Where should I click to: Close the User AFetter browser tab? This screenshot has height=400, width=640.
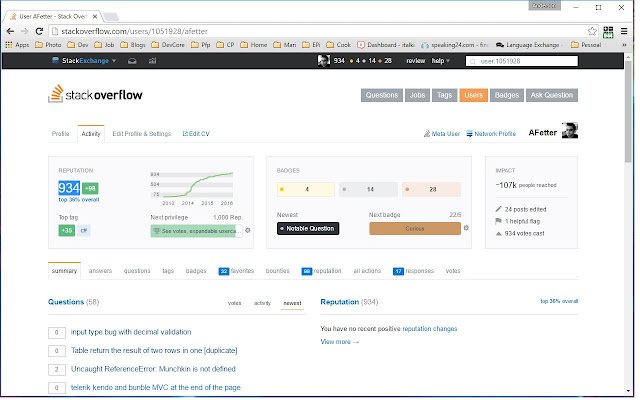click(x=95, y=17)
